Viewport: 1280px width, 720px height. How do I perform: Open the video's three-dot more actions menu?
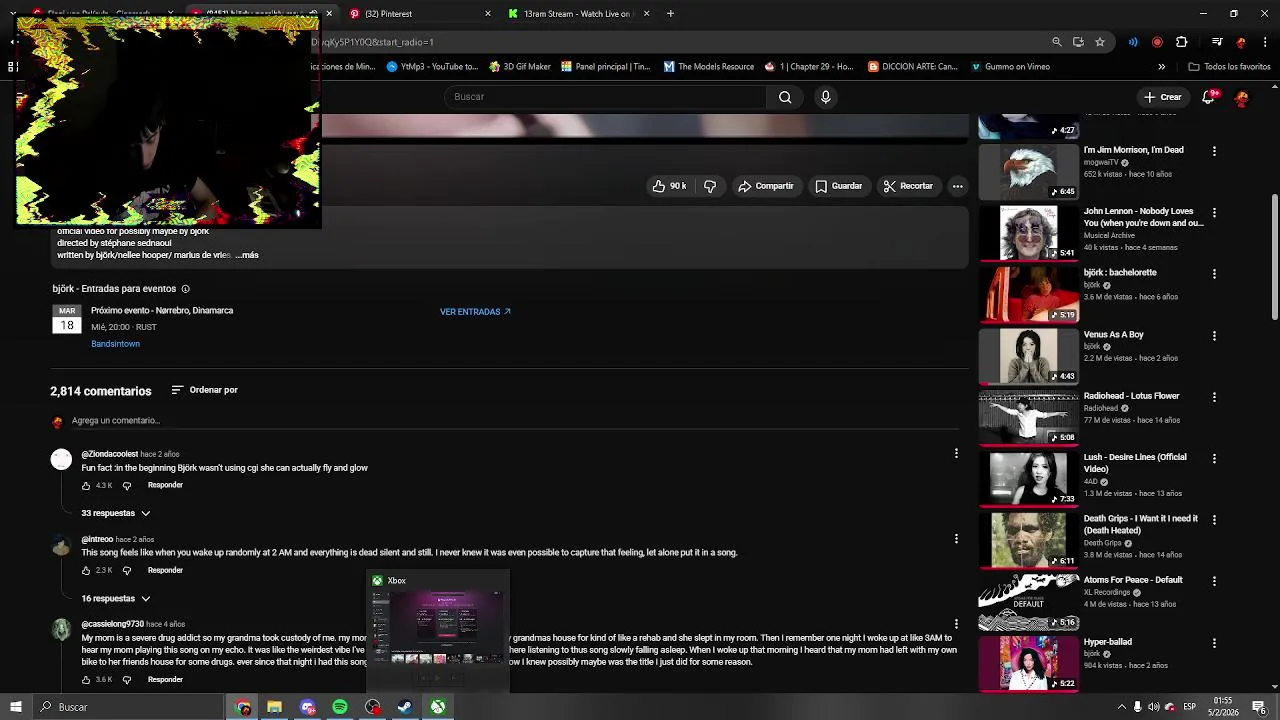[x=957, y=186]
